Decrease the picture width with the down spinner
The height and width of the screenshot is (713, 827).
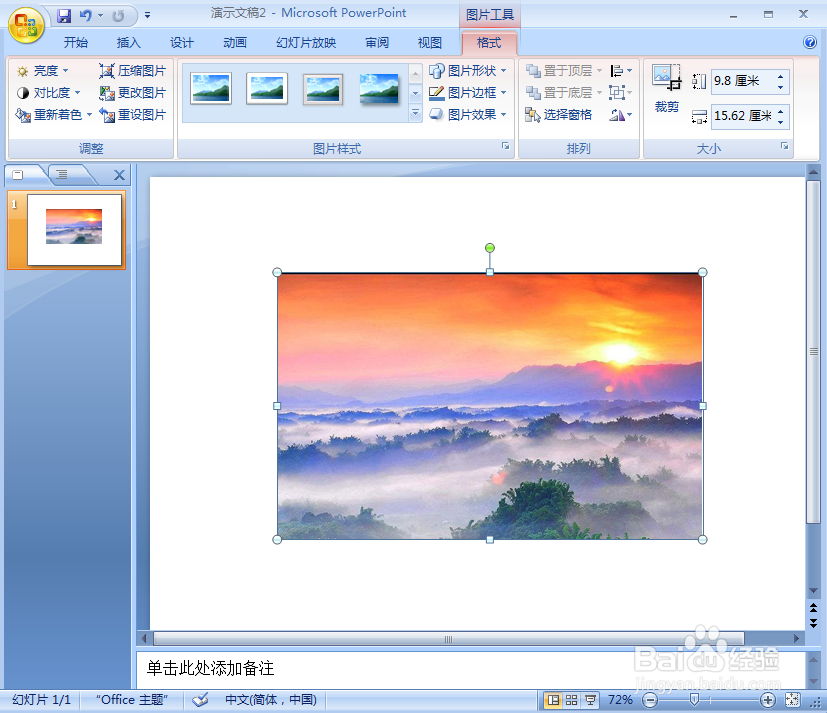(781, 122)
